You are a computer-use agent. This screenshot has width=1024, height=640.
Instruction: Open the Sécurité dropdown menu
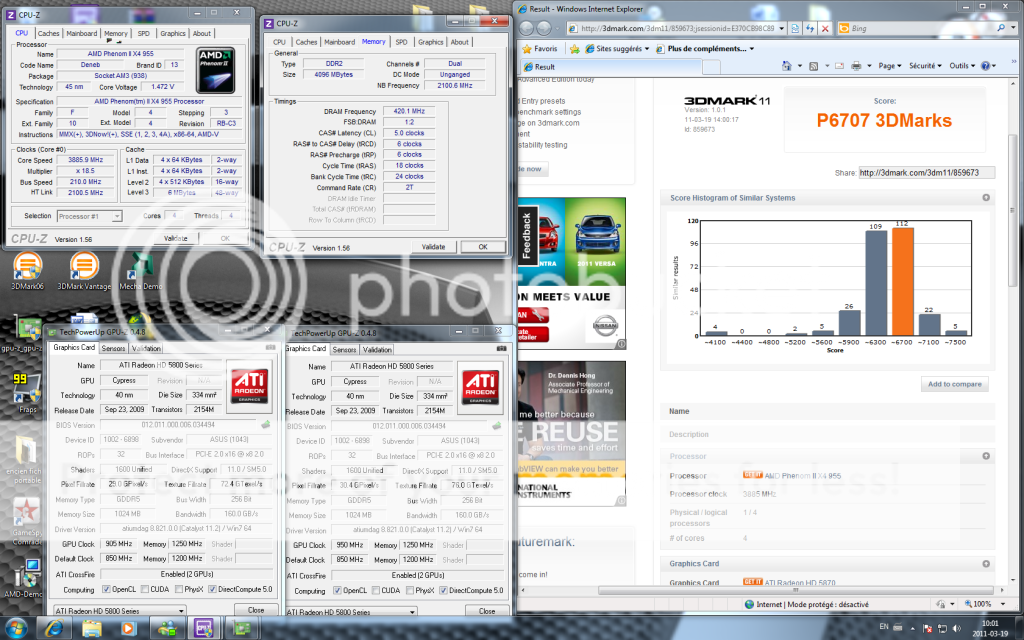923,66
